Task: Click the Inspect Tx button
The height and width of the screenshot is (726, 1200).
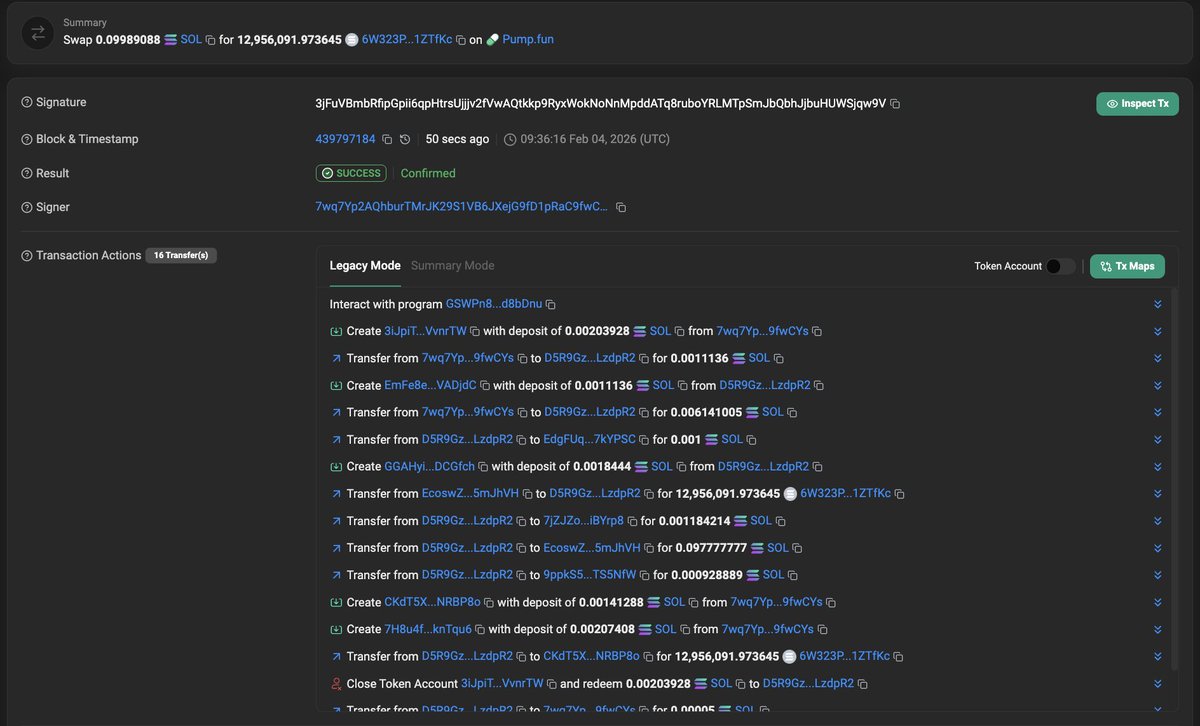Action: (1137, 104)
